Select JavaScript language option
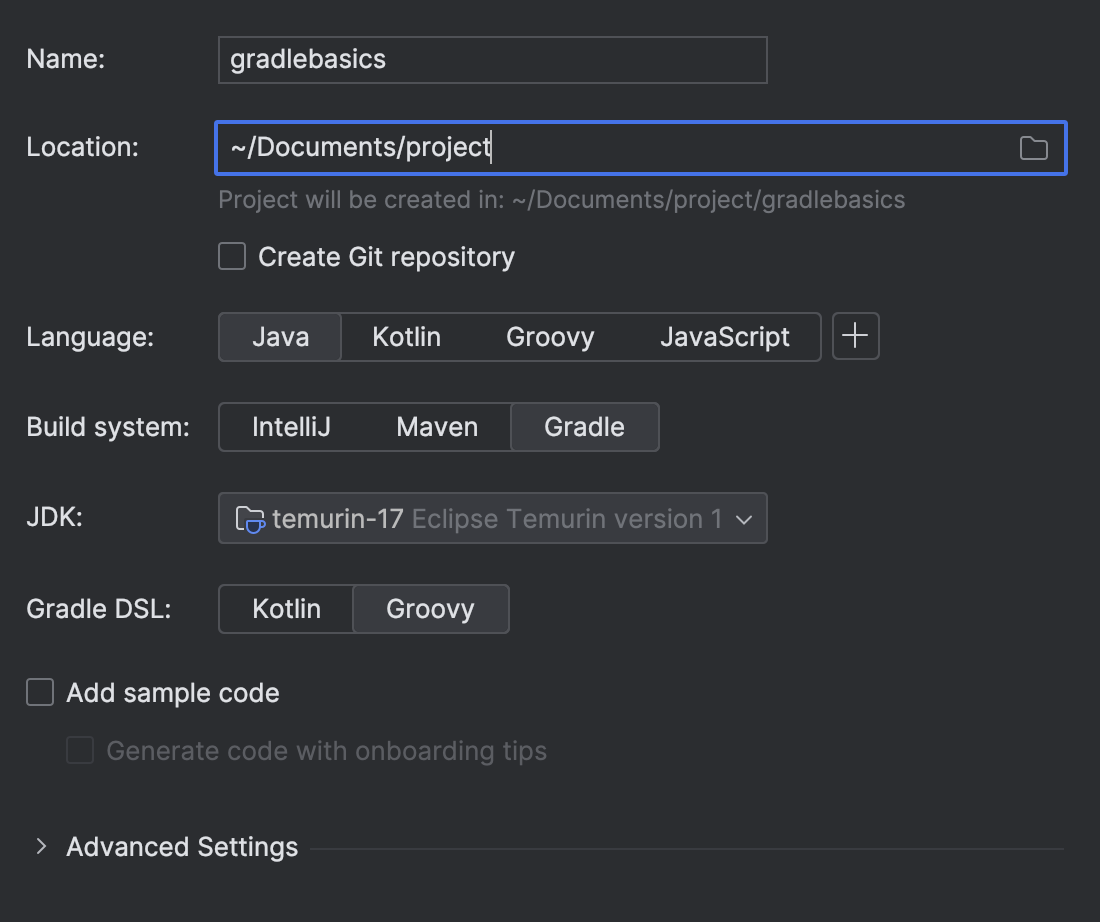The image size is (1100, 922). tap(724, 337)
